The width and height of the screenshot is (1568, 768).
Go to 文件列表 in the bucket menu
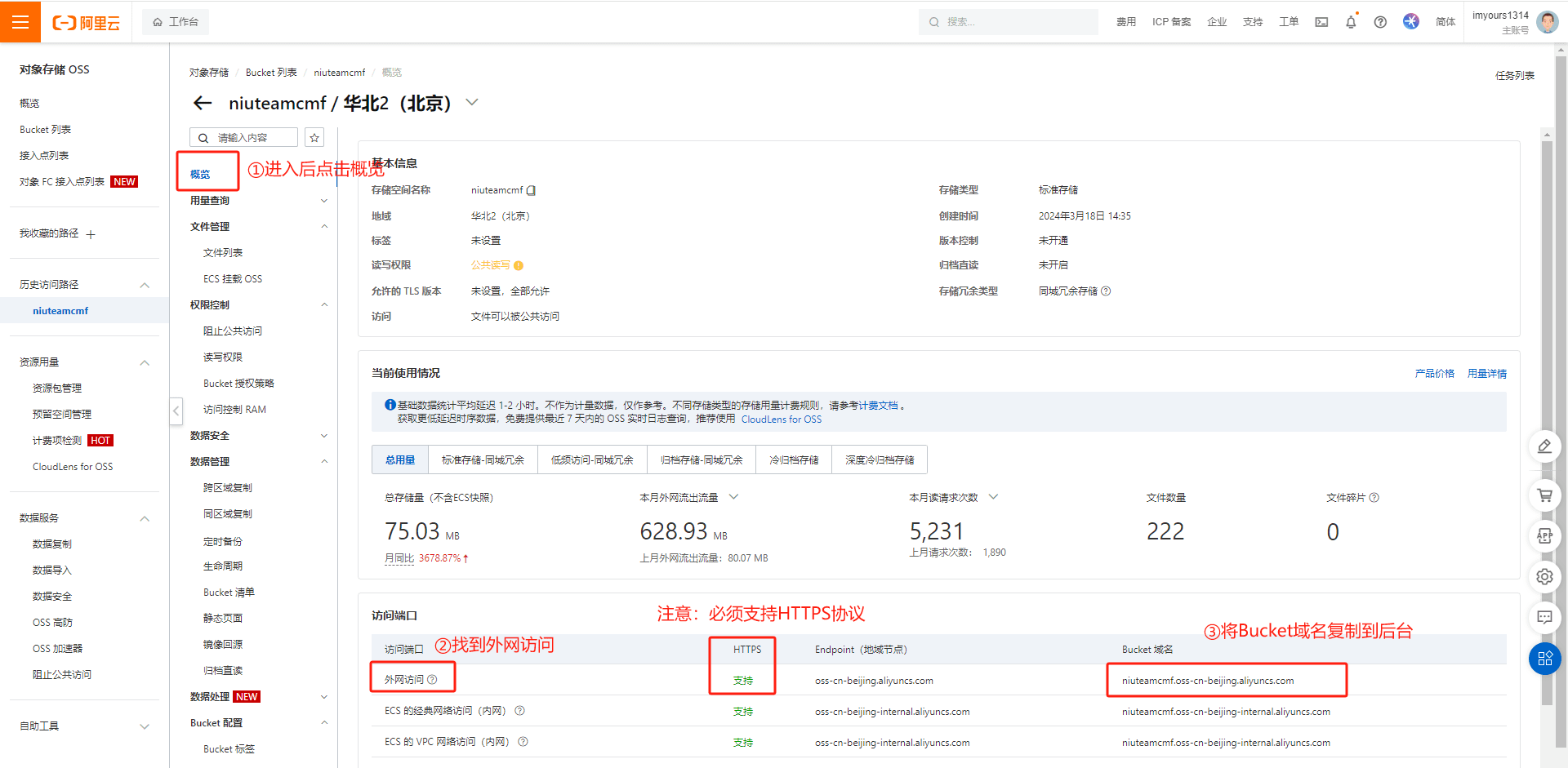tap(223, 253)
